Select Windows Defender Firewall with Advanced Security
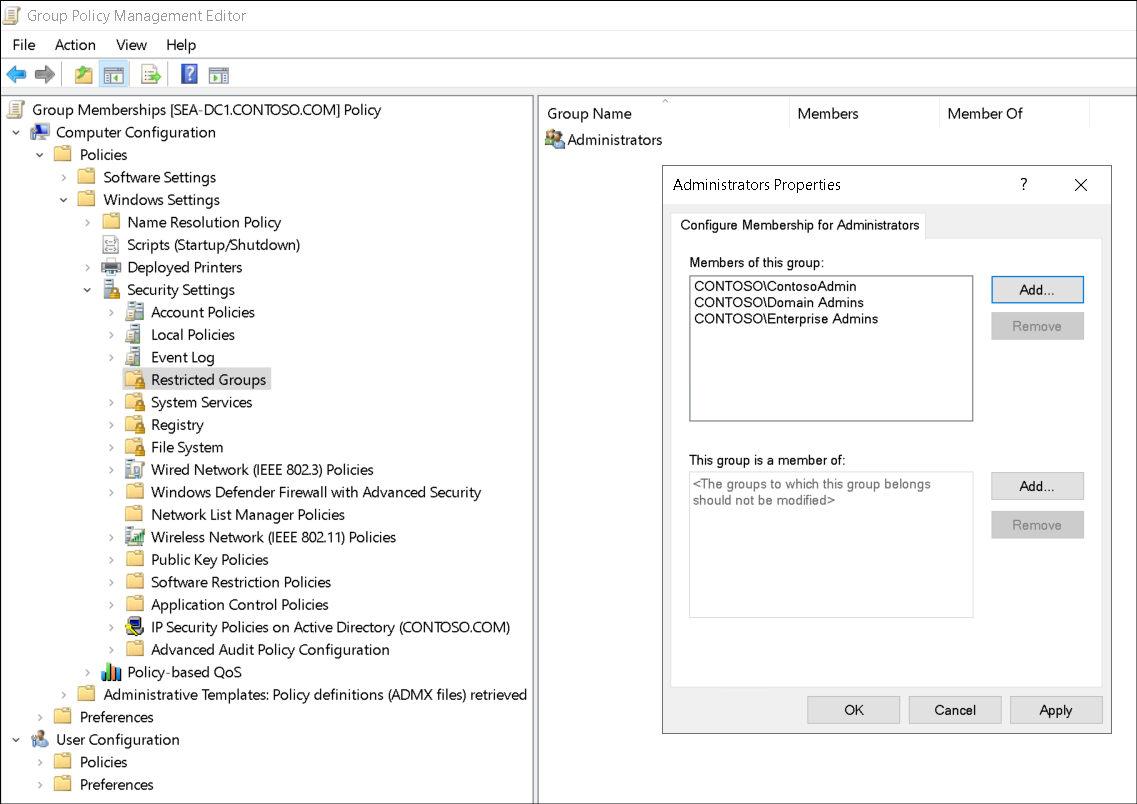Image resolution: width=1137 pixels, height=804 pixels. pos(315,492)
